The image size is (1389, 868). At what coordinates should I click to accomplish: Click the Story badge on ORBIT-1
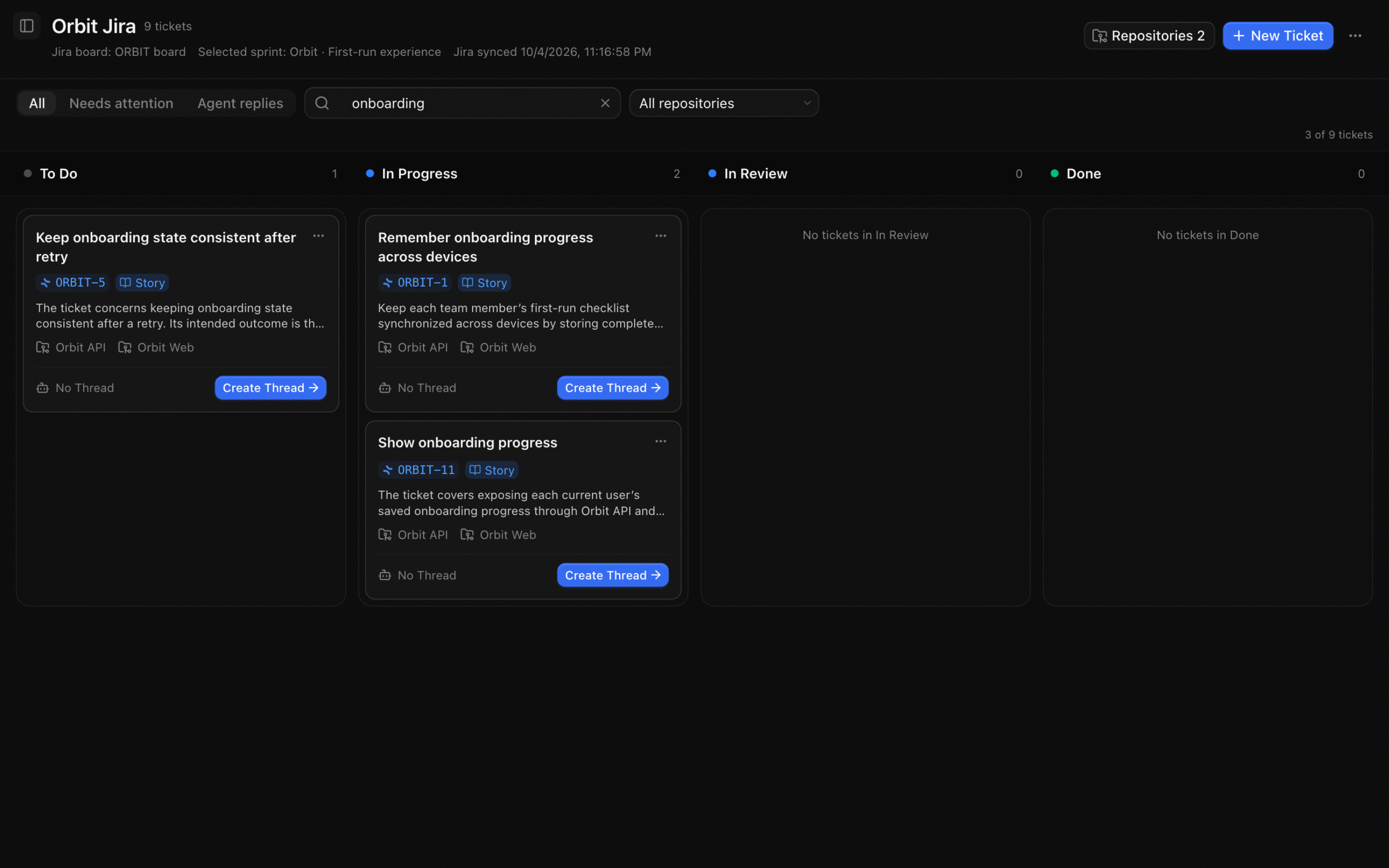click(x=484, y=282)
